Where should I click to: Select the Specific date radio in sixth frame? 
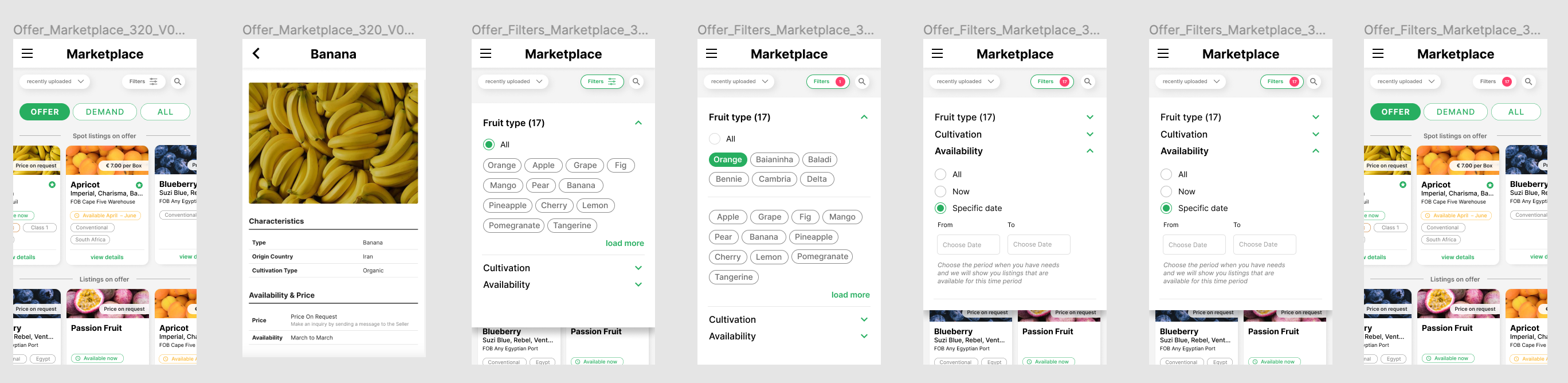[1166, 208]
